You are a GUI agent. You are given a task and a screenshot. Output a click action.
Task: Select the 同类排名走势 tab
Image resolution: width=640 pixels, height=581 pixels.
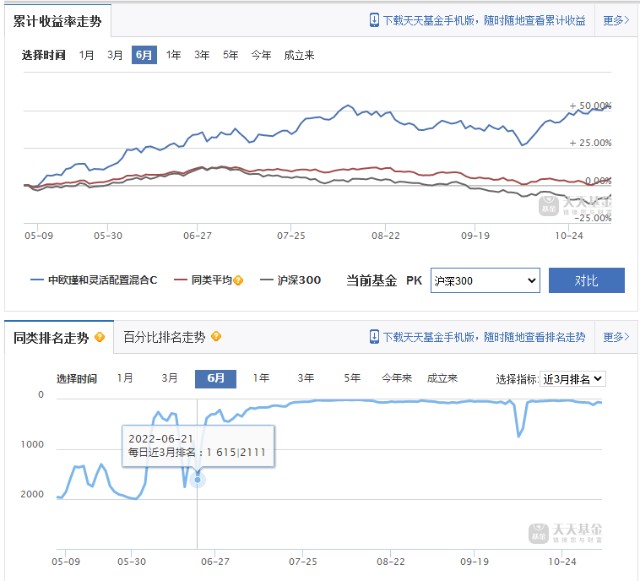pos(51,337)
